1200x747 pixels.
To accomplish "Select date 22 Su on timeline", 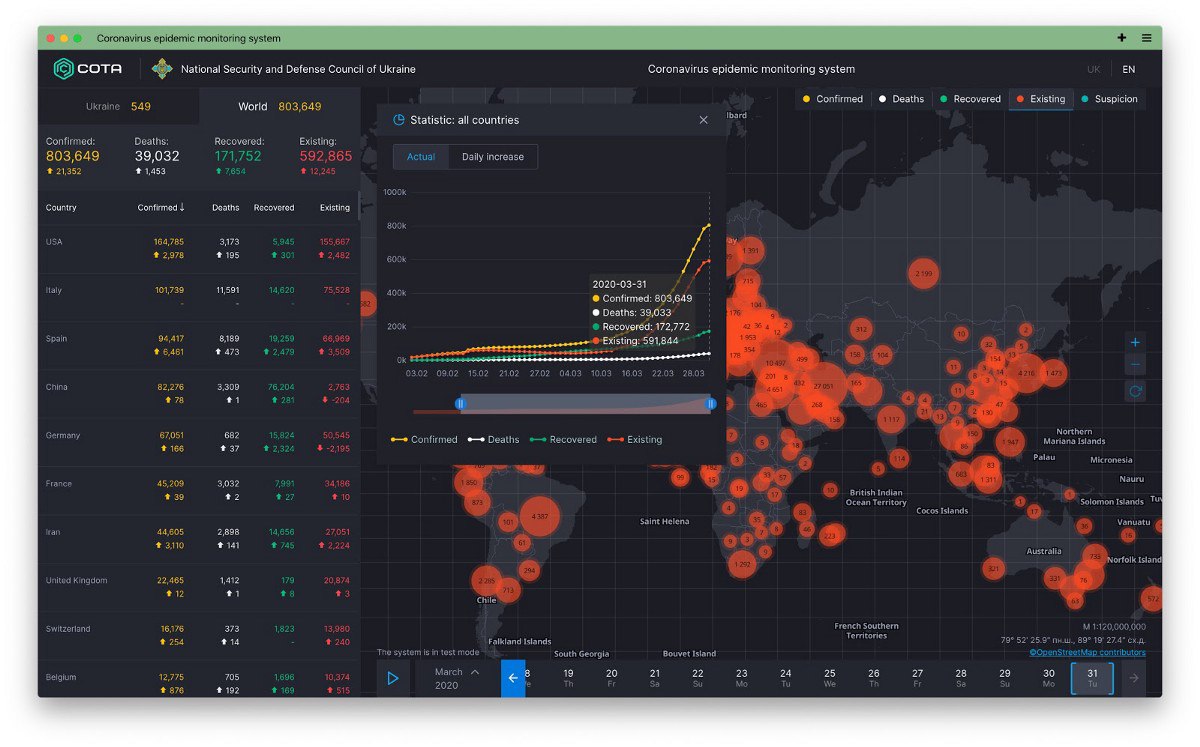I will click(x=698, y=678).
